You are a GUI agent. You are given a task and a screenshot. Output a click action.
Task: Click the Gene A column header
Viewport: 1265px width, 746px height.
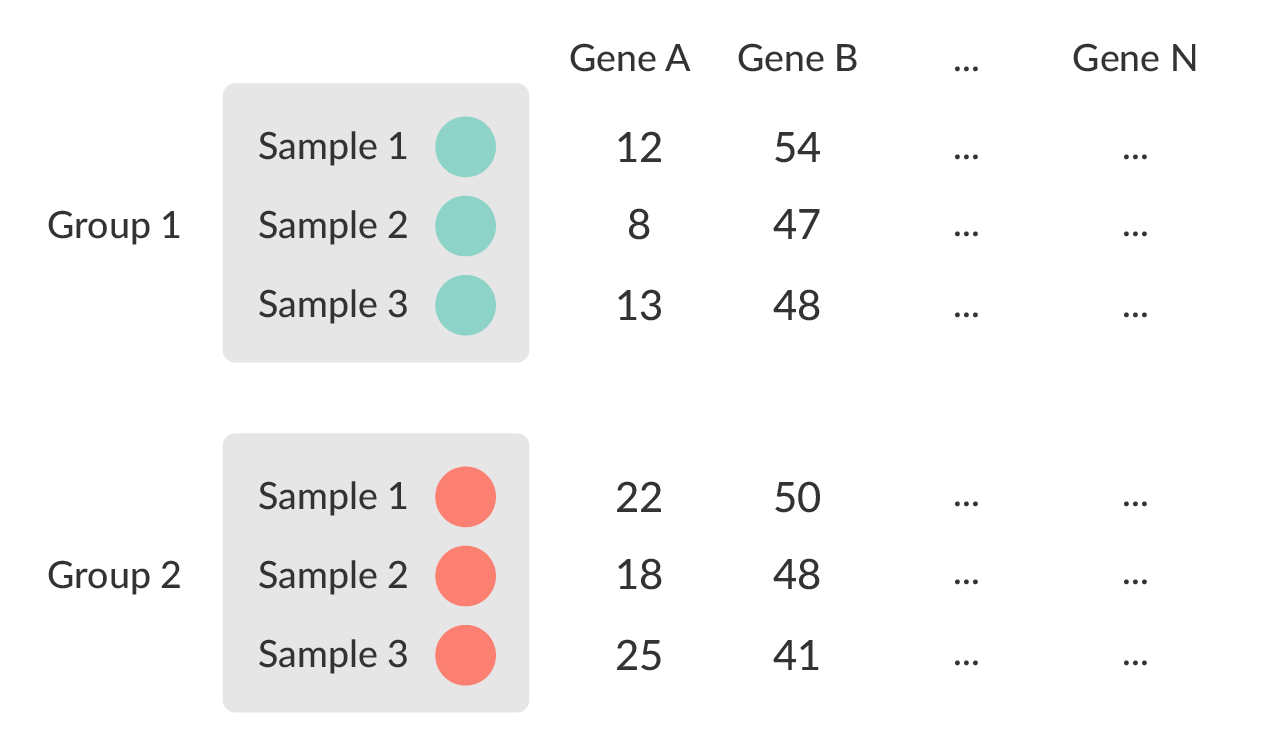point(630,59)
